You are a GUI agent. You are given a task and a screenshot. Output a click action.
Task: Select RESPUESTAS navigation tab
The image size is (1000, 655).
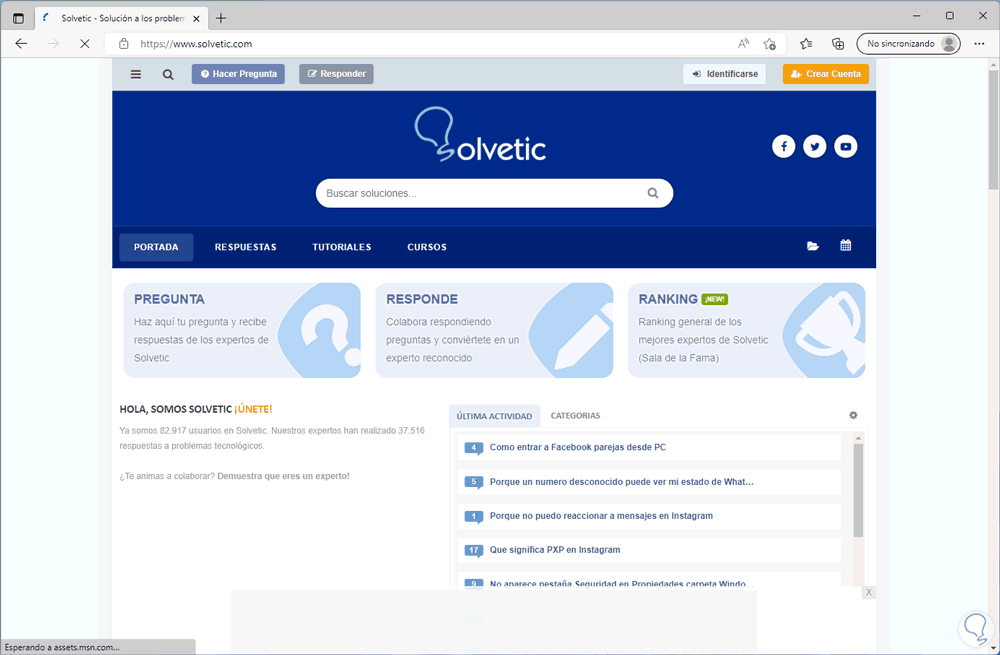click(x=246, y=247)
